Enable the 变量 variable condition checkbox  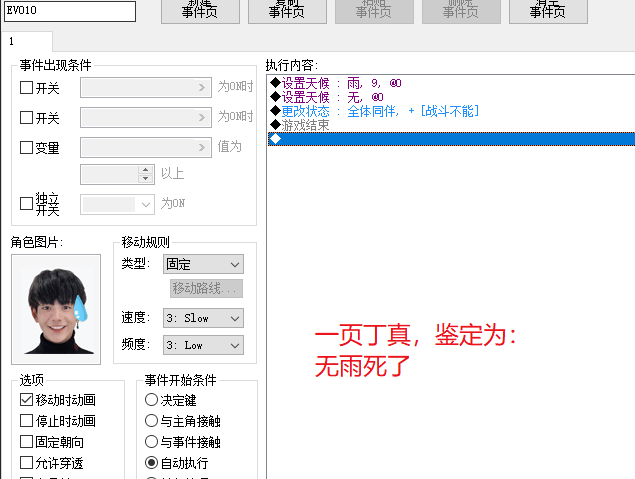26,147
